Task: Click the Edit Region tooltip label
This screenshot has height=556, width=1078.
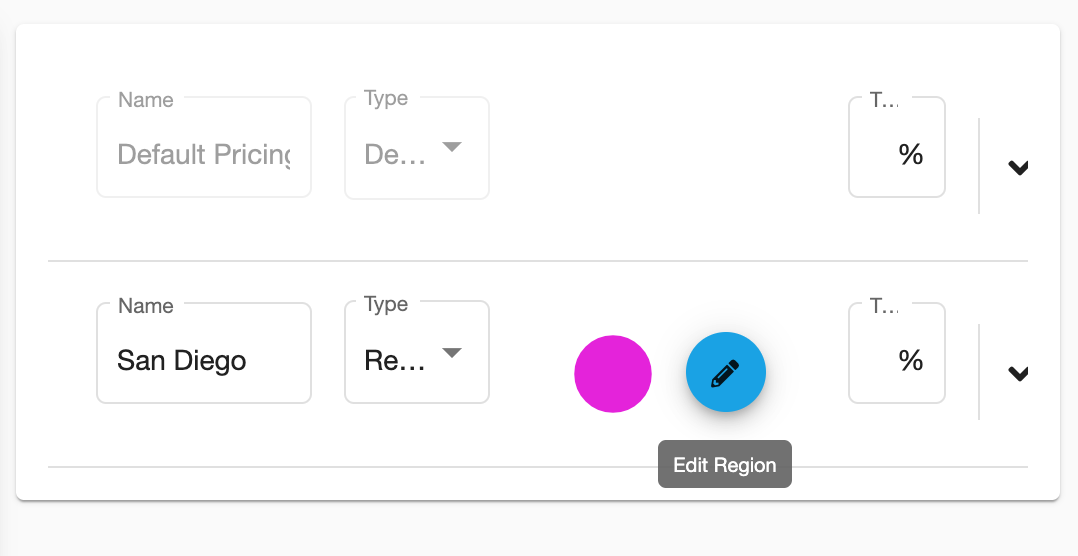Action: click(725, 465)
